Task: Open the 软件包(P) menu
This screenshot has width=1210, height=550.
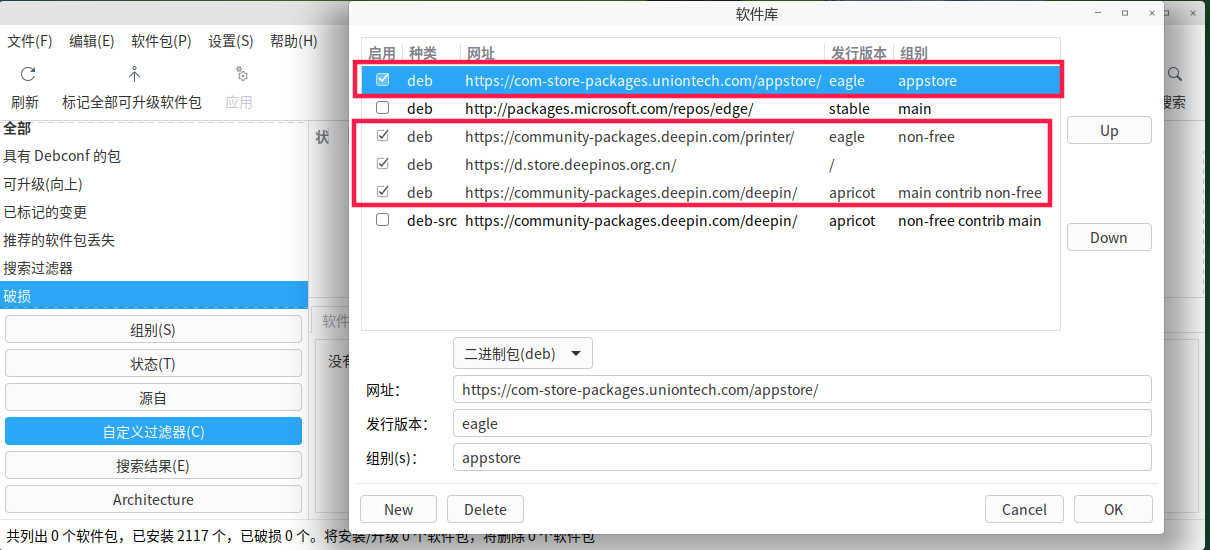Action: 161,41
